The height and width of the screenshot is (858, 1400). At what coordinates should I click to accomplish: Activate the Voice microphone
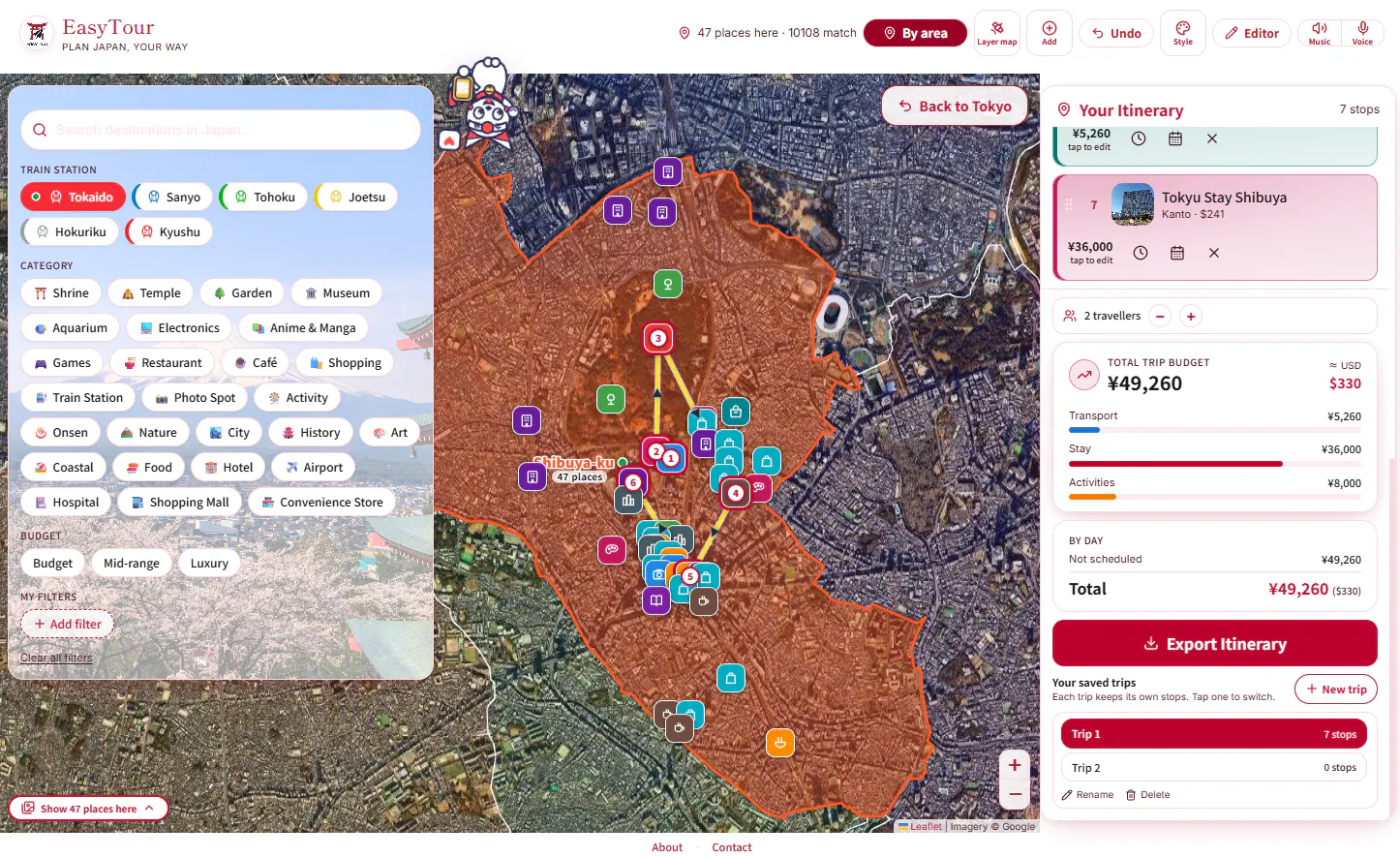click(x=1362, y=33)
